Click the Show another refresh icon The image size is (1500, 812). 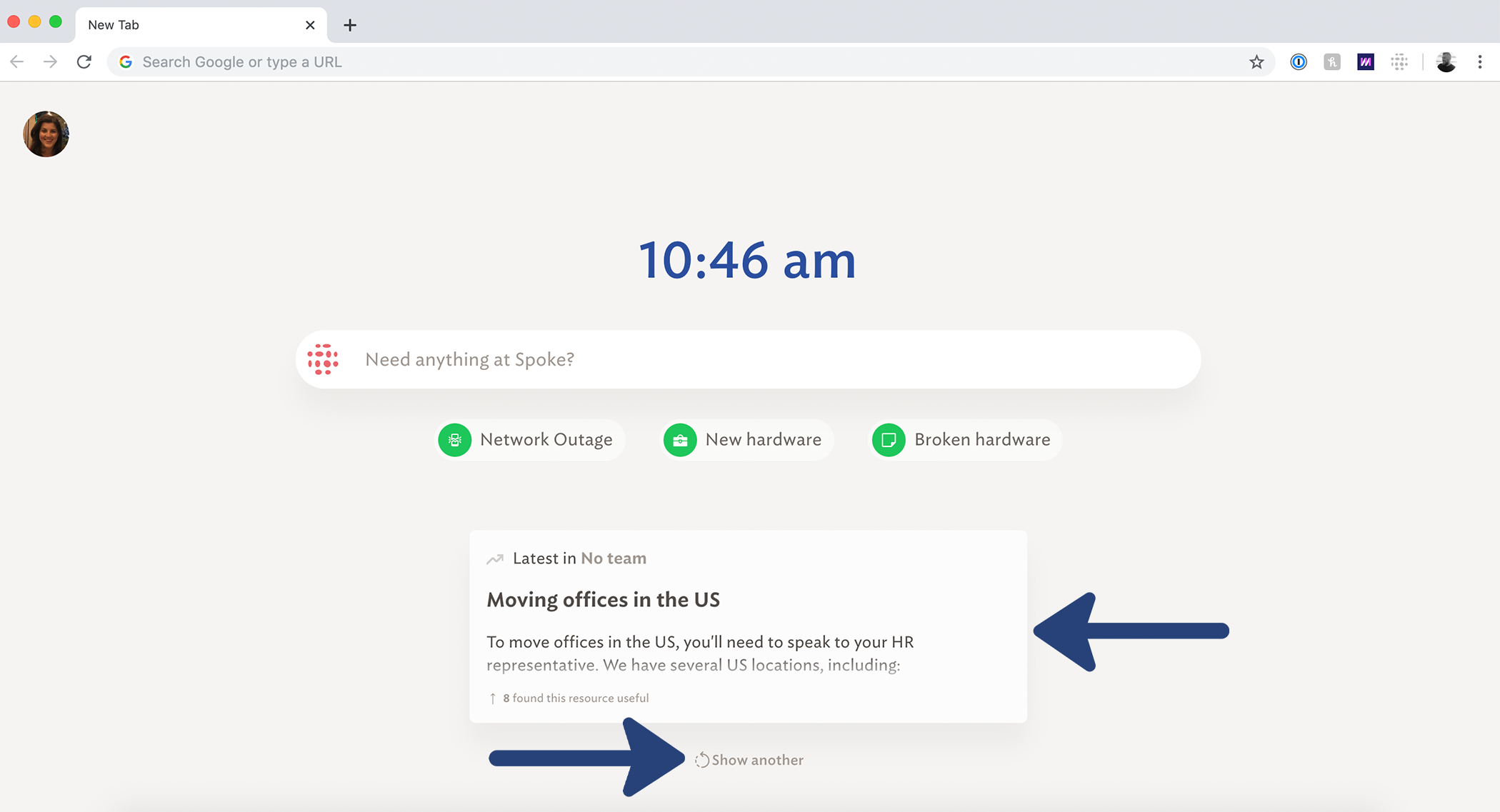pyautogui.click(x=702, y=761)
